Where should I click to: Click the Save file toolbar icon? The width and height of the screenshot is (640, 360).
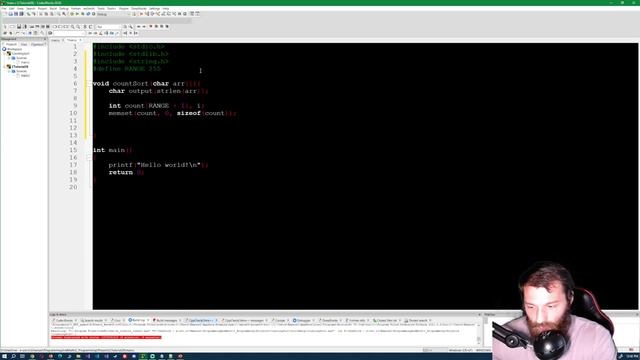coord(16,14)
